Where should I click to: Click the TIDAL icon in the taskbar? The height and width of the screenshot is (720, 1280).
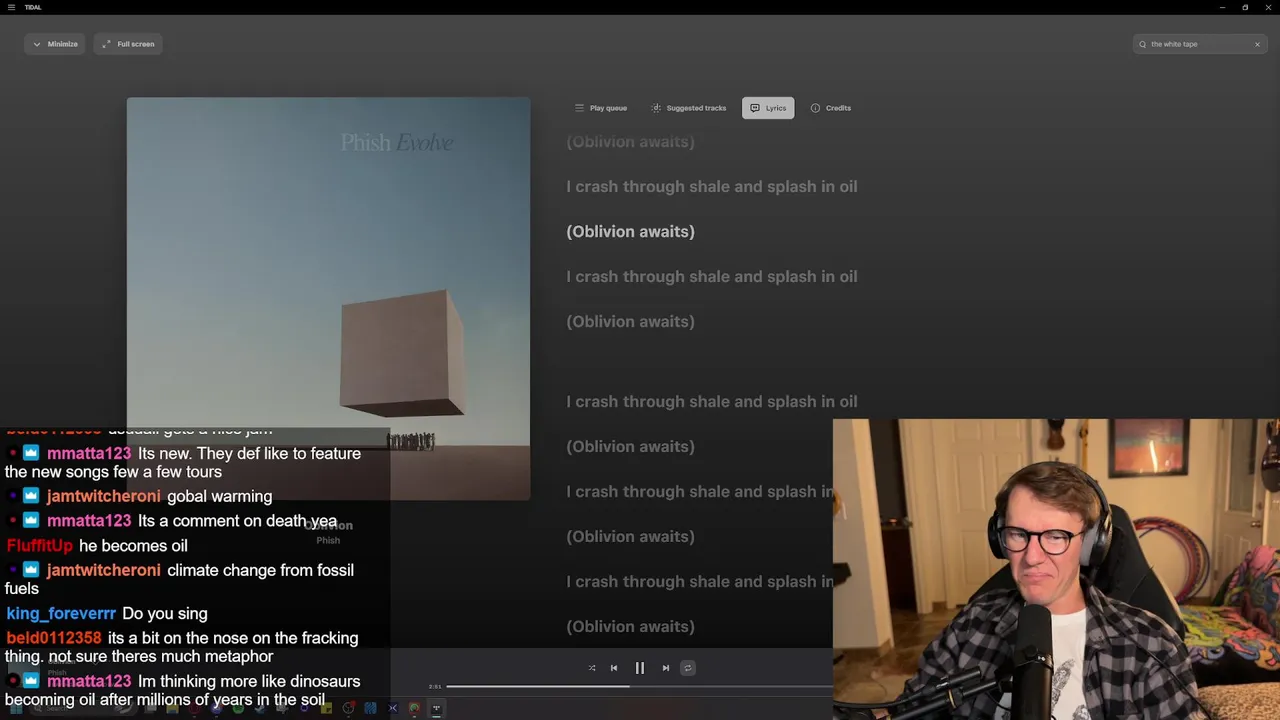pyautogui.click(x=436, y=708)
